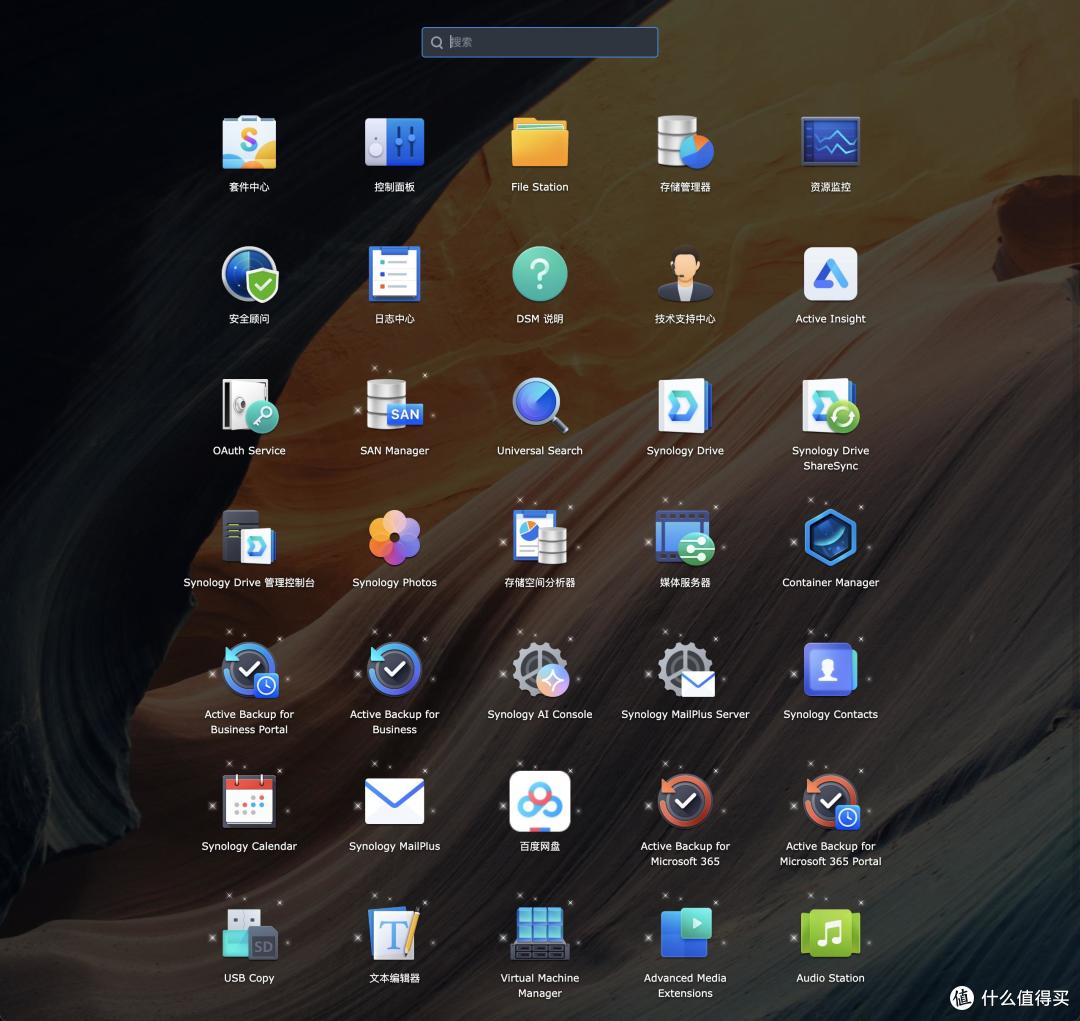The image size is (1080, 1021).
Task: Open Synology Calendar
Action: [x=249, y=801]
